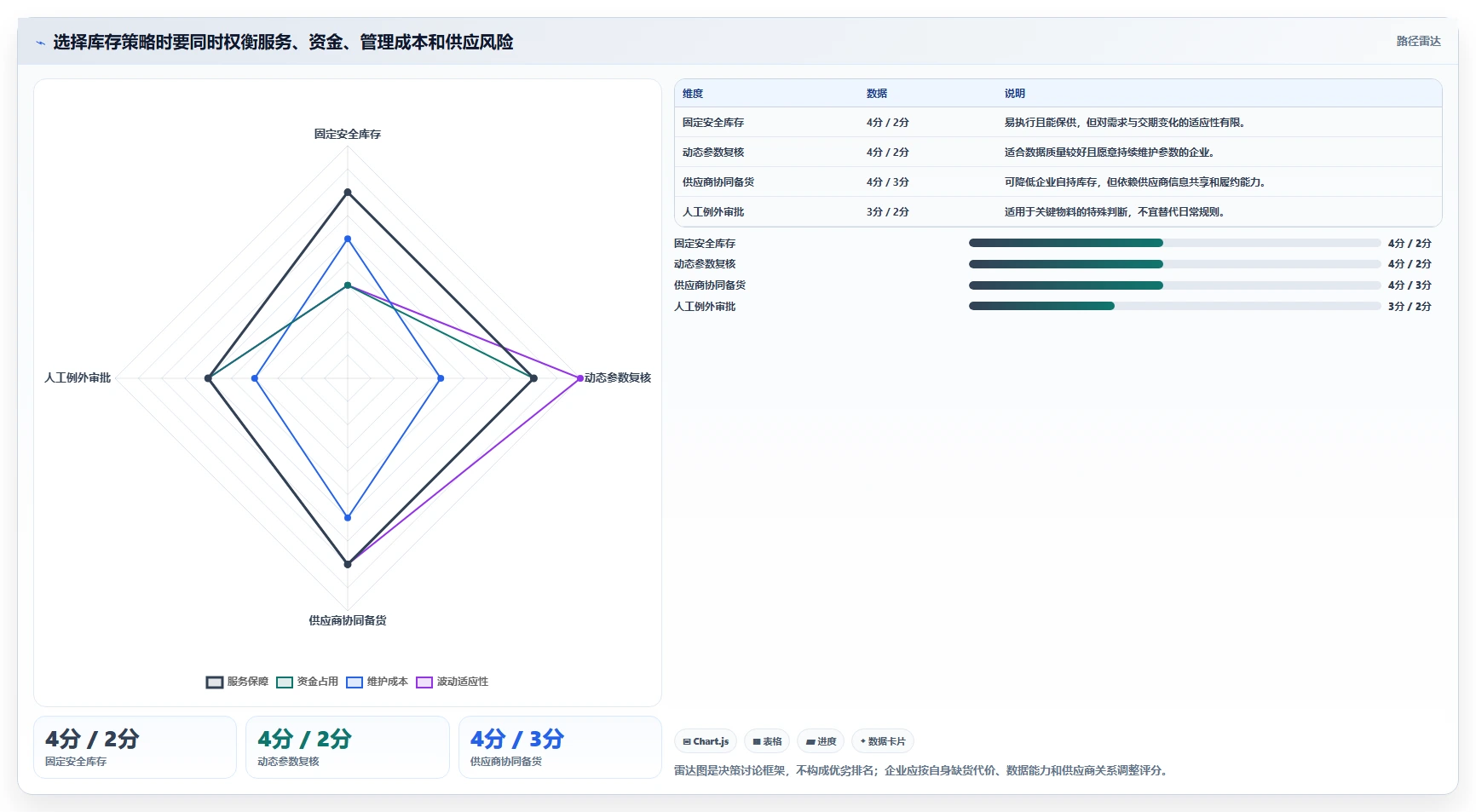Viewport: 1476px width, 812px height.
Task: Select the 固定安全库存 table row name
Action: tap(713, 123)
